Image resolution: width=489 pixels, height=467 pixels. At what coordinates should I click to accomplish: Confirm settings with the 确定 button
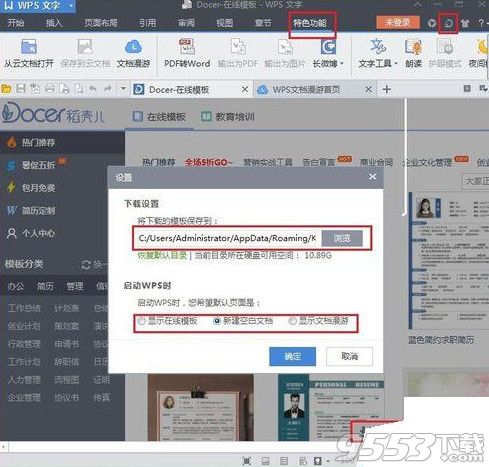[292, 356]
